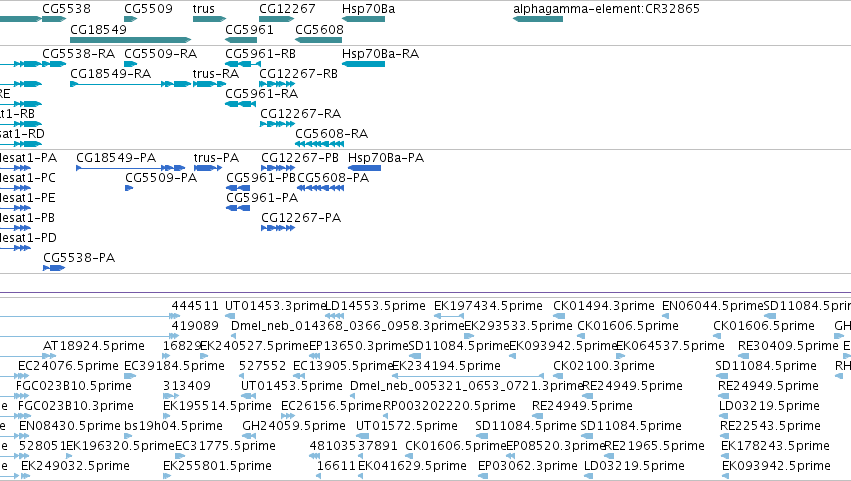The height and width of the screenshot is (481, 851).
Task: Select transcript CG12267-RB
Action: click(x=277, y=84)
